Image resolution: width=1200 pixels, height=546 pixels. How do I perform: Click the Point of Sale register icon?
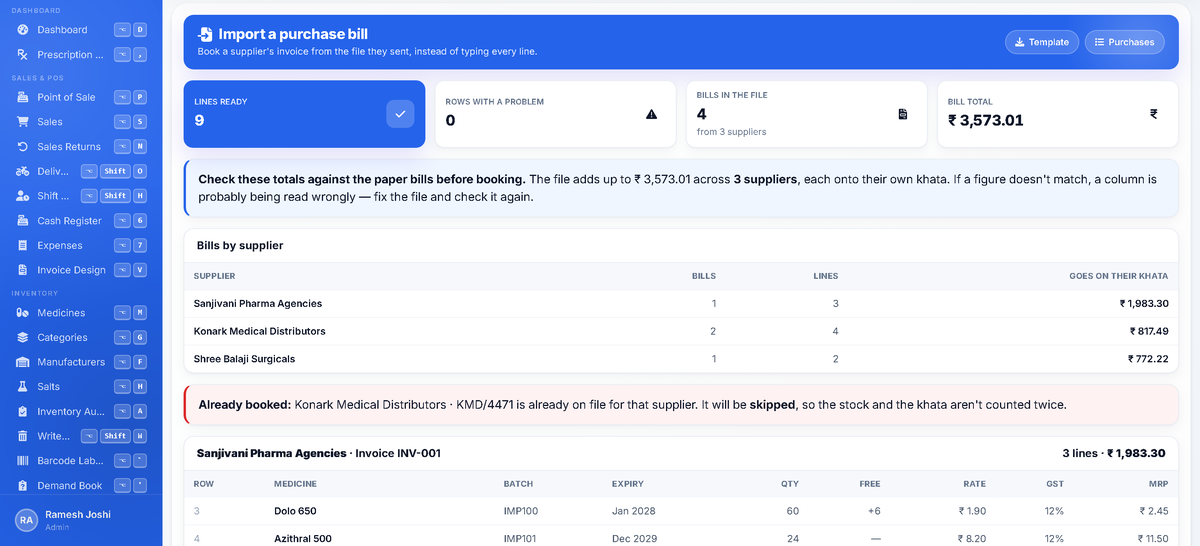coord(23,97)
